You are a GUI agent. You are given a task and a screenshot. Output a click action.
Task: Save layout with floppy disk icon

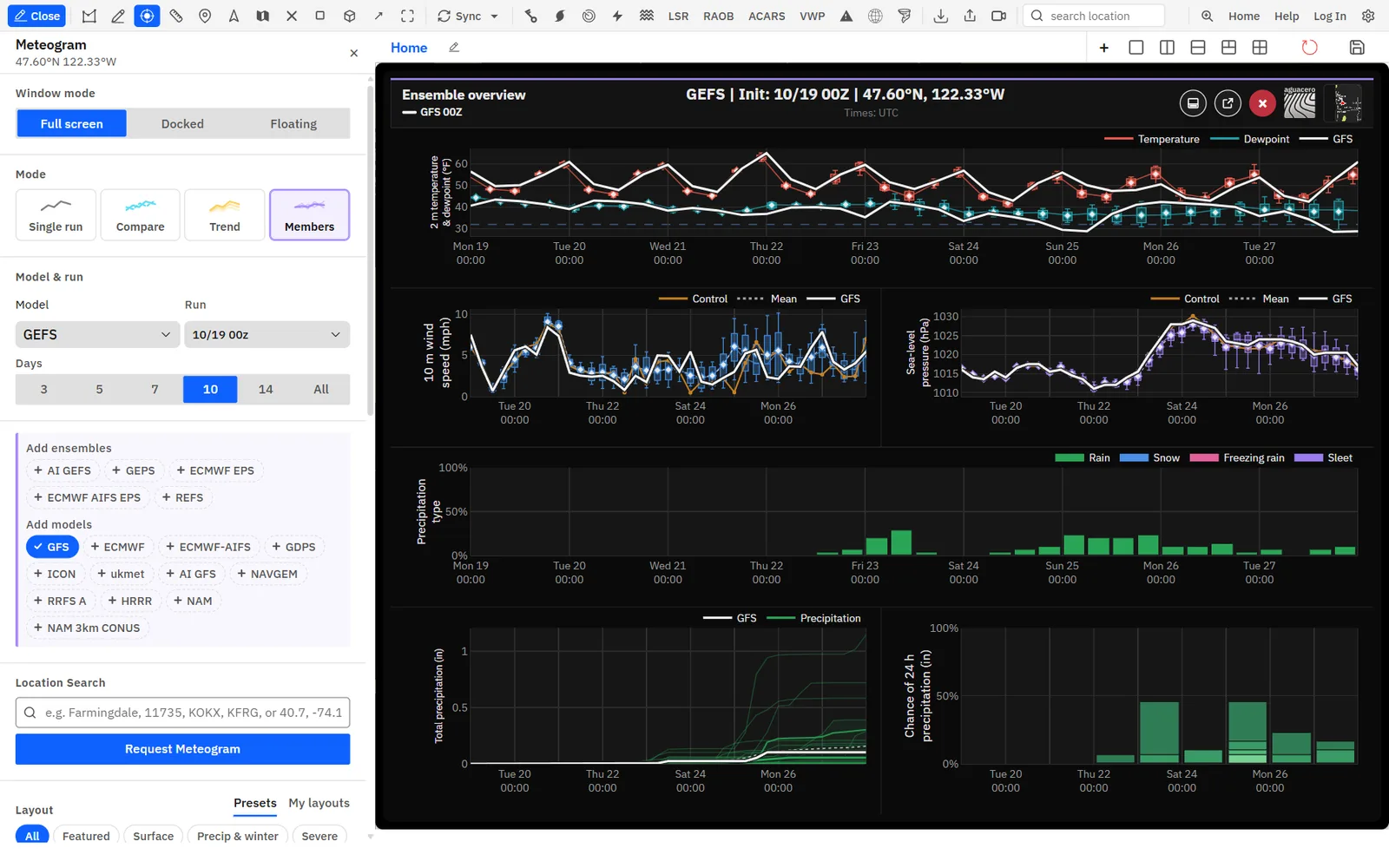[1357, 47]
